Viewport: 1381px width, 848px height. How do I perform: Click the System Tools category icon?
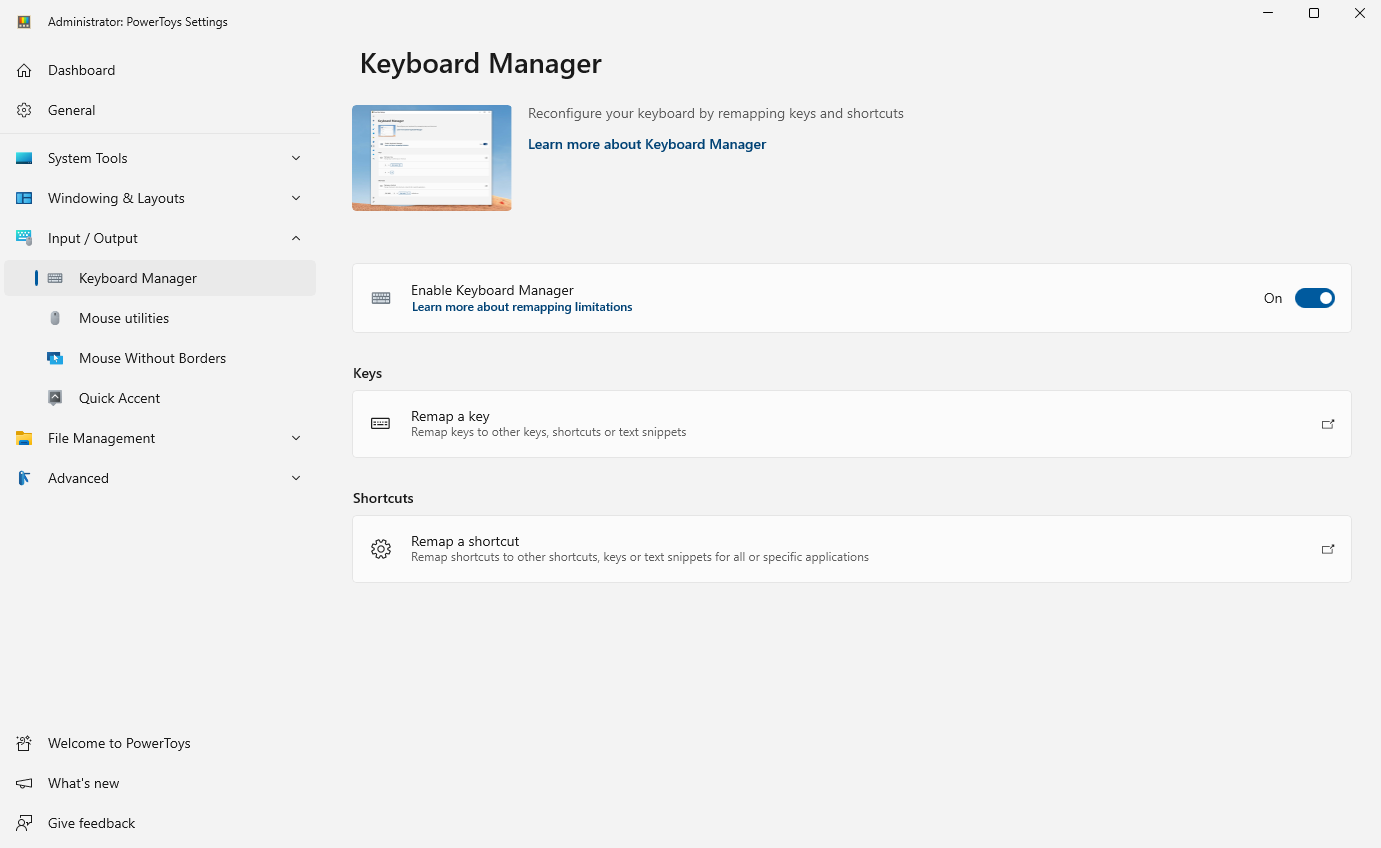pyautogui.click(x=24, y=158)
